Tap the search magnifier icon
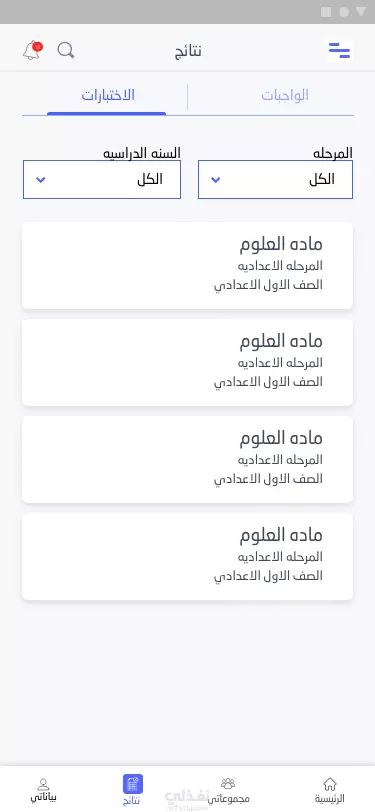 pos(66,50)
